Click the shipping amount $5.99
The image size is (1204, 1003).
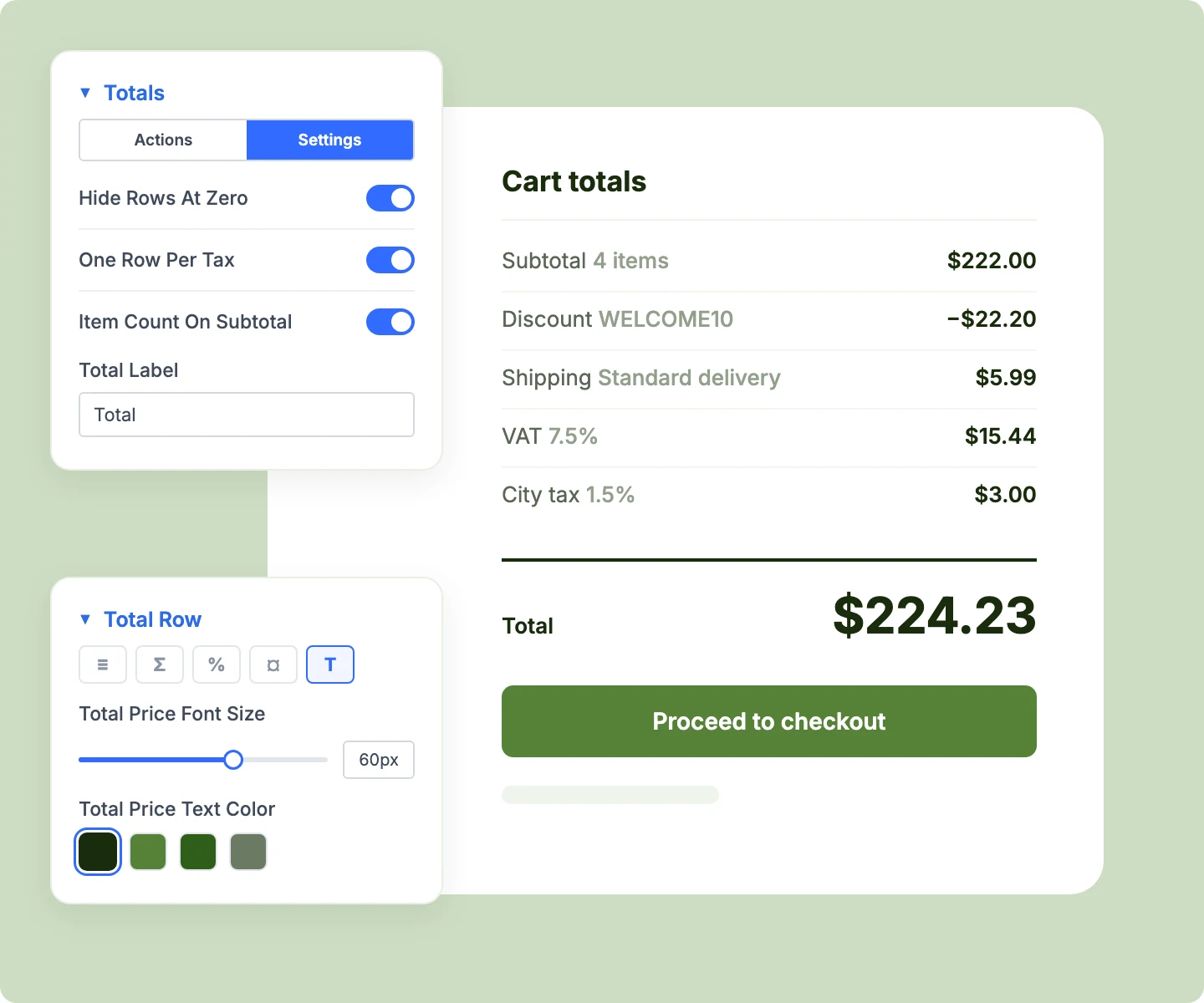1006,378
